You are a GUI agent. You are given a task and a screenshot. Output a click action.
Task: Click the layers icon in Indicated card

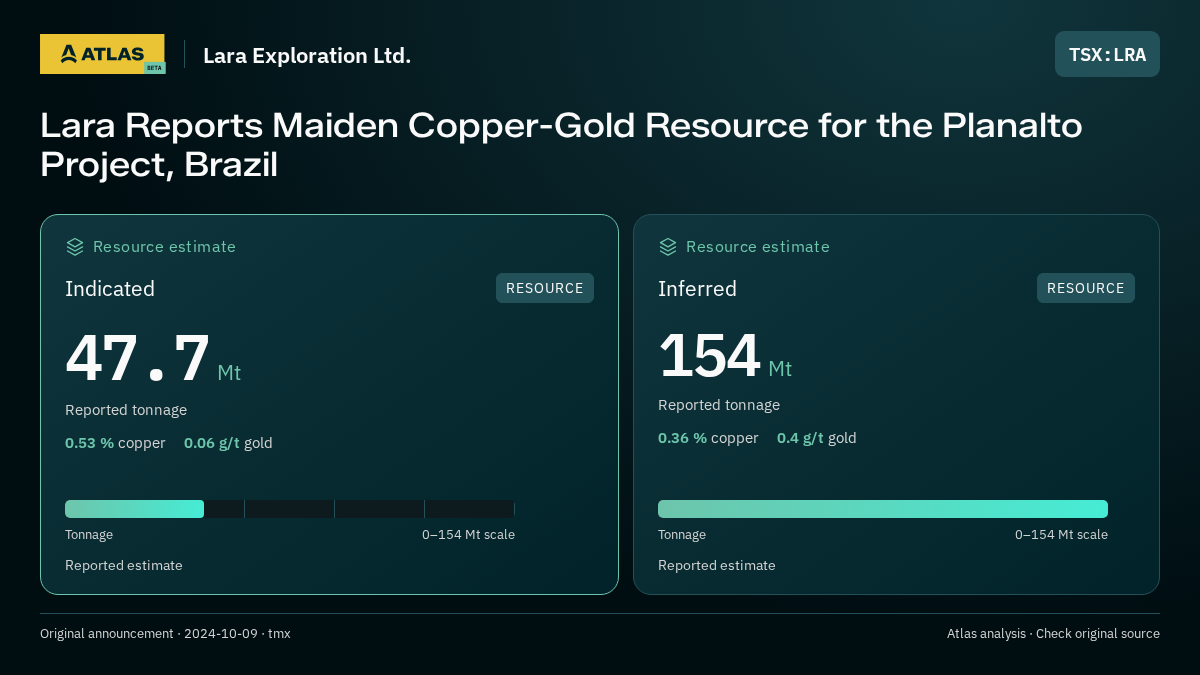tap(75, 246)
